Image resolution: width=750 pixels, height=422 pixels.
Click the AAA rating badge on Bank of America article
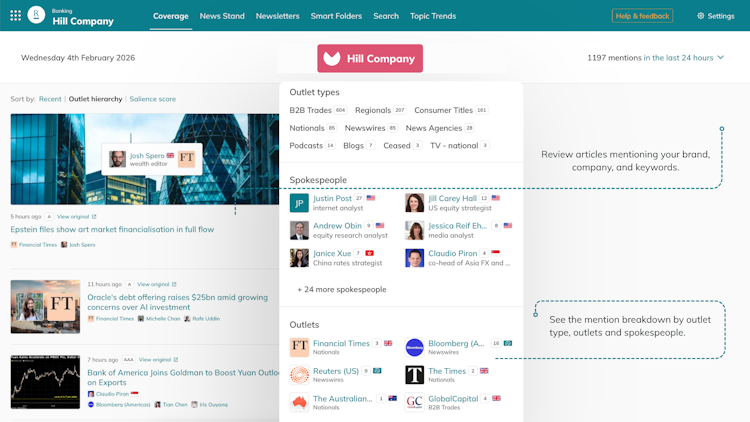click(x=128, y=360)
